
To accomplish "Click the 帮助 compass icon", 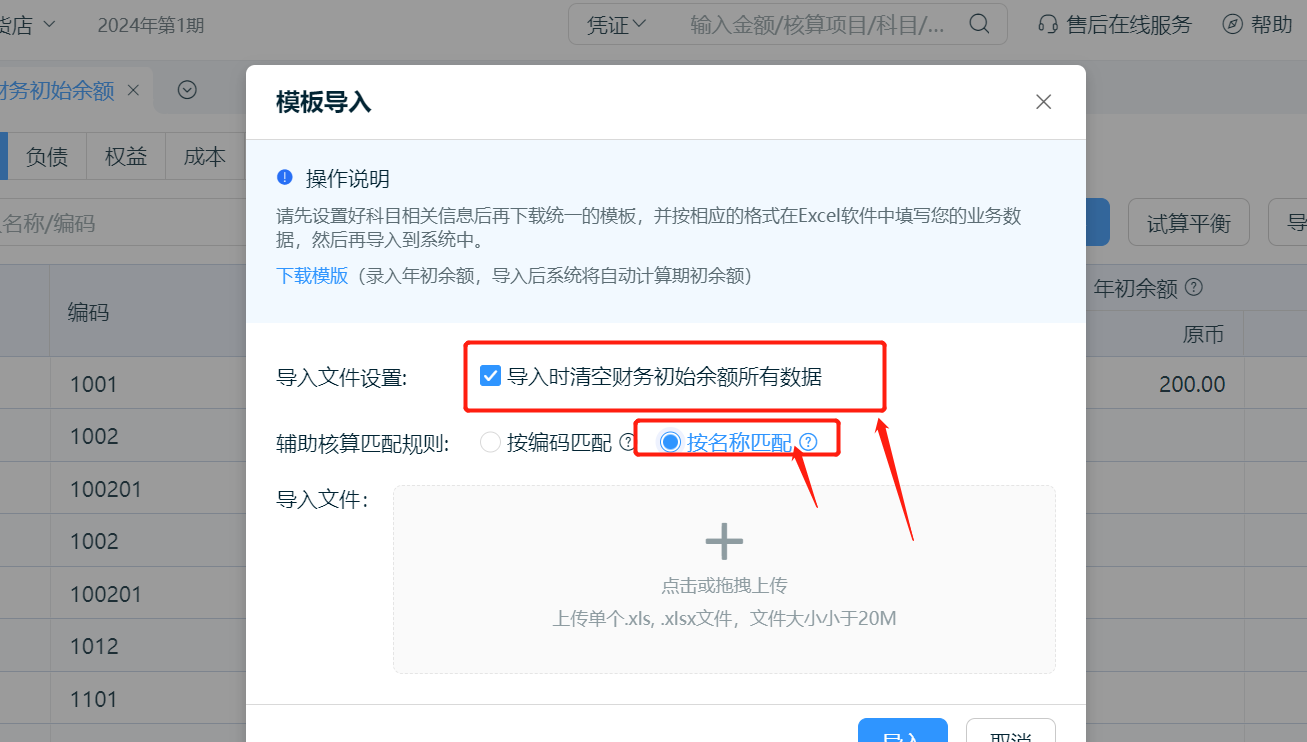I will click(x=1233, y=25).
